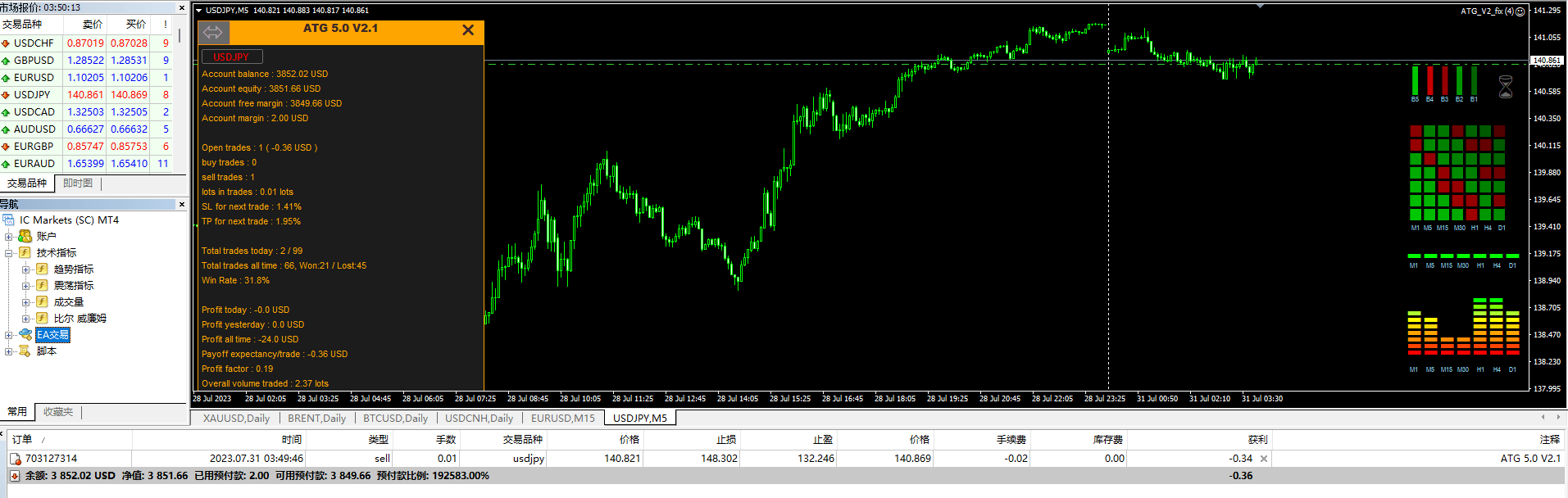Open the 收藏夹 favorites tab
Viewport: 1568px width, 498px height.
[58, 412]
